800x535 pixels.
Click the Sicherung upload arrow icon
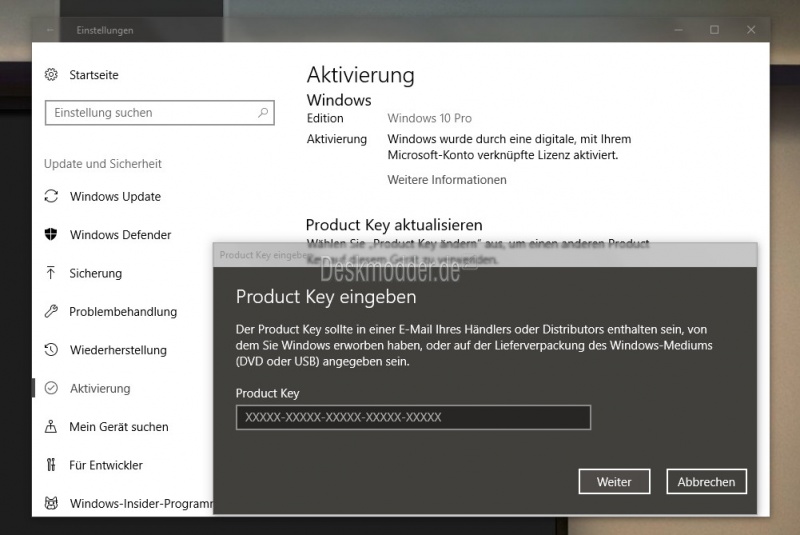point(51,273)
